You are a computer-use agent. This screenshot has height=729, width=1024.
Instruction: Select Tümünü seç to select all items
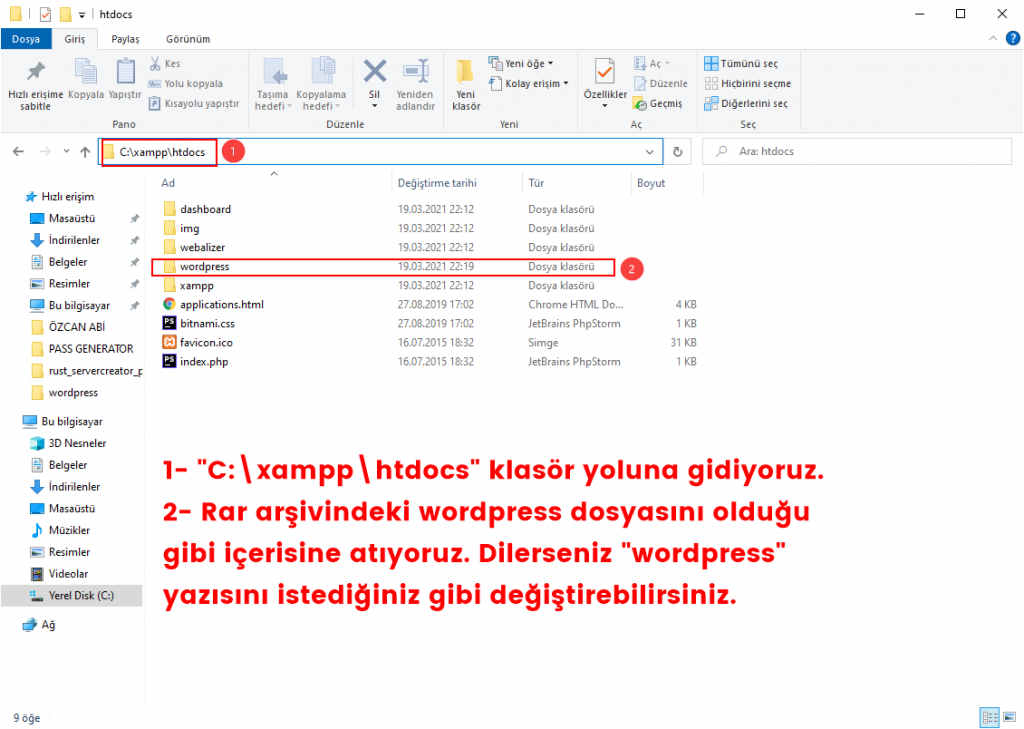pyautogui.click(x=742, y=63)
